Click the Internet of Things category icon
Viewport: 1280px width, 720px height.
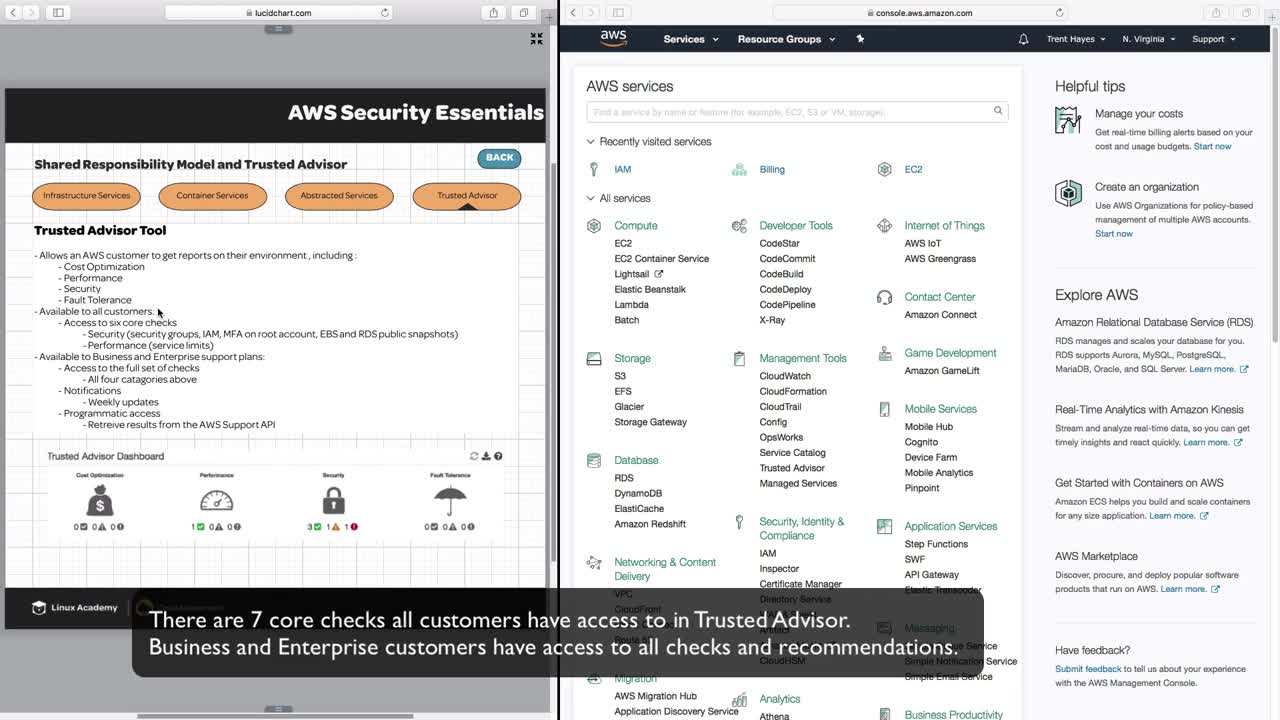(x=884, y=226)
